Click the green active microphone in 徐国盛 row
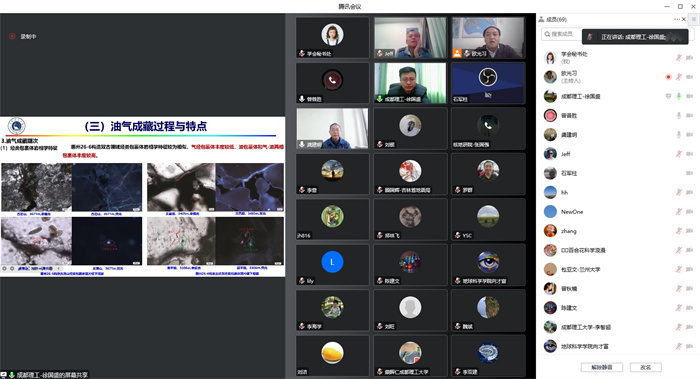Screen dimensions: 700x379 679,96
